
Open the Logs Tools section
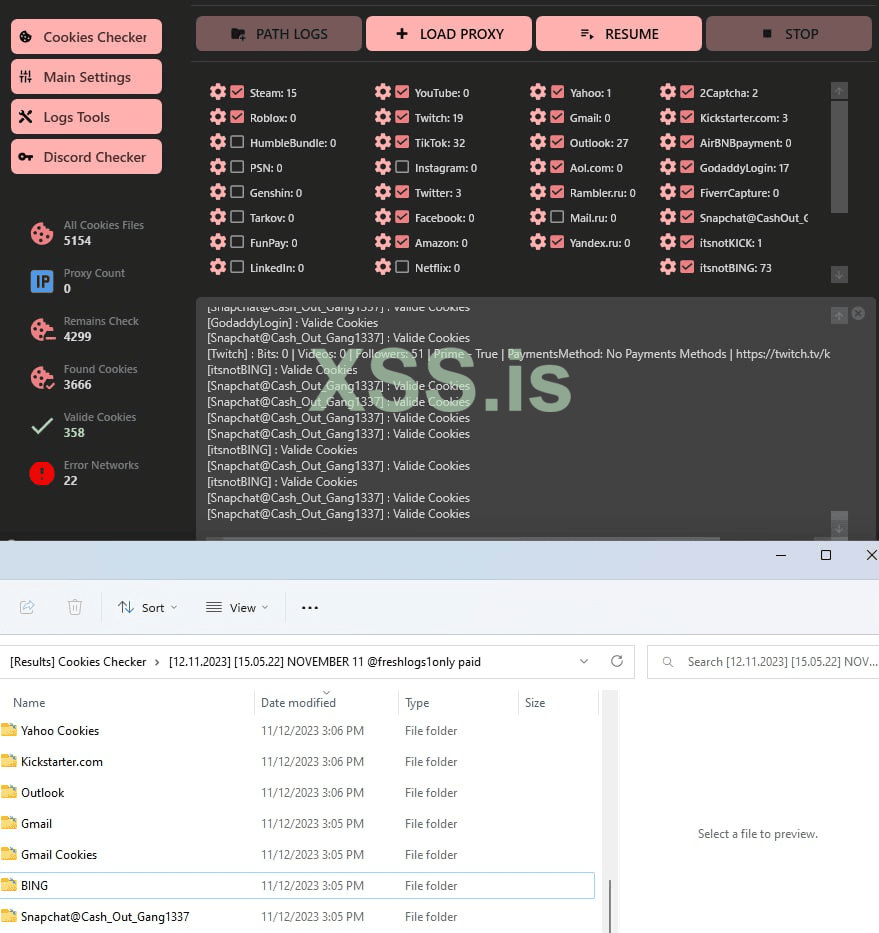86,117
